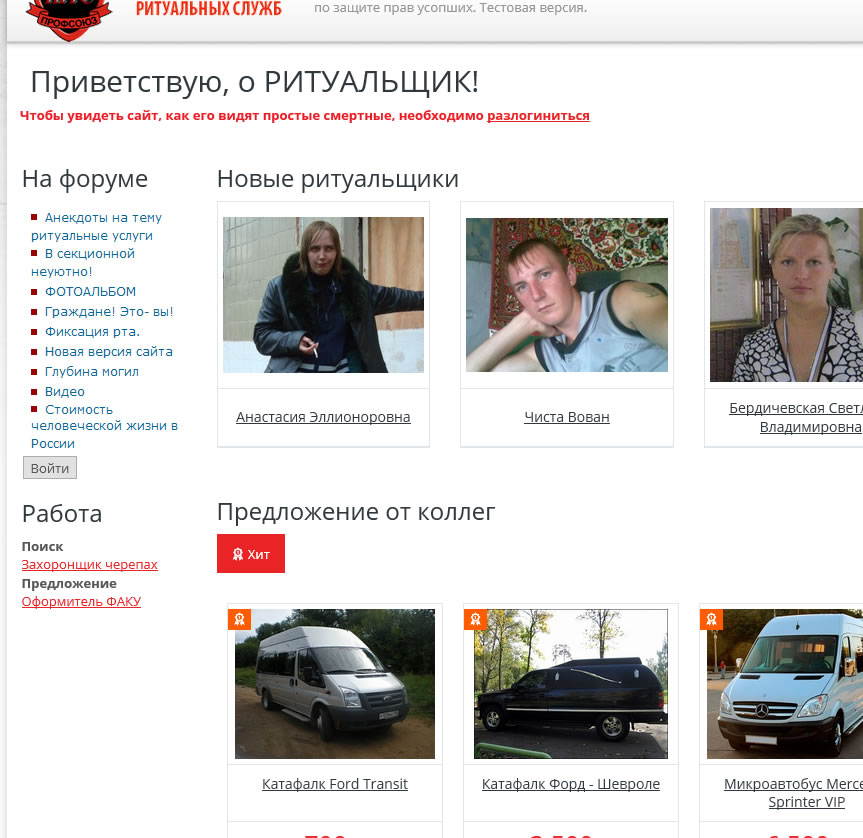The height and width of the screenshot is (838, 863).
Task: Click the name link Бердичевская Светлана Владимировна
Action: pyautogui.click(x=795, y=418)
